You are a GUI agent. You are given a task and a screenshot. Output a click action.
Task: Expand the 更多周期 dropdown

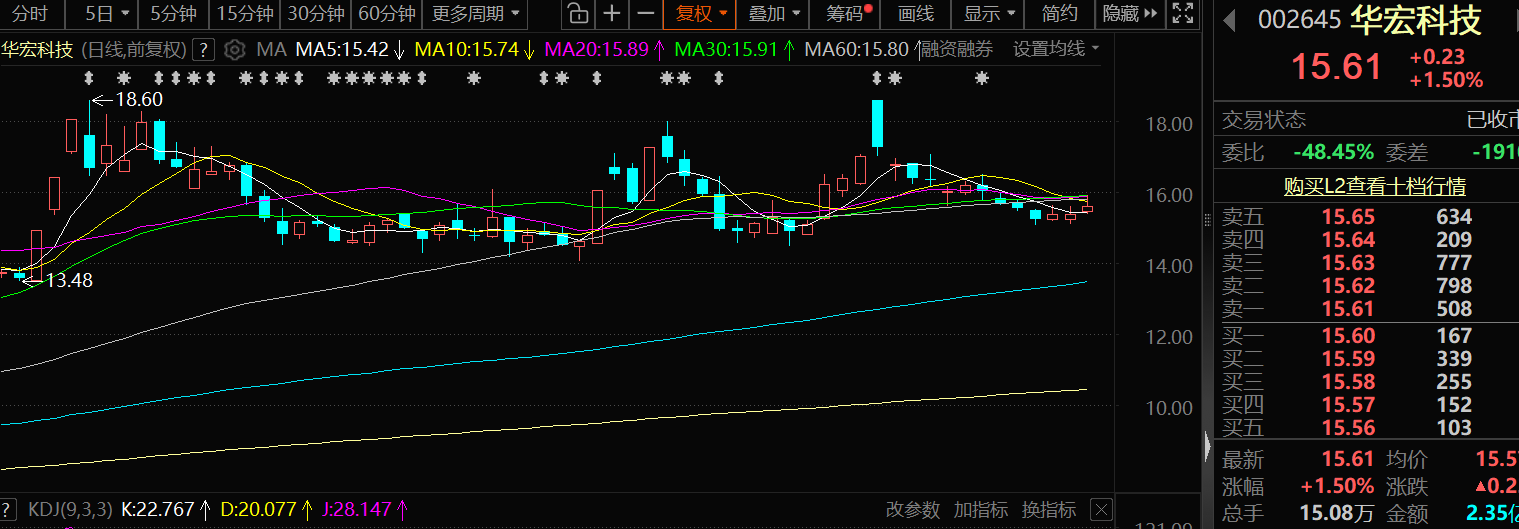476,14
